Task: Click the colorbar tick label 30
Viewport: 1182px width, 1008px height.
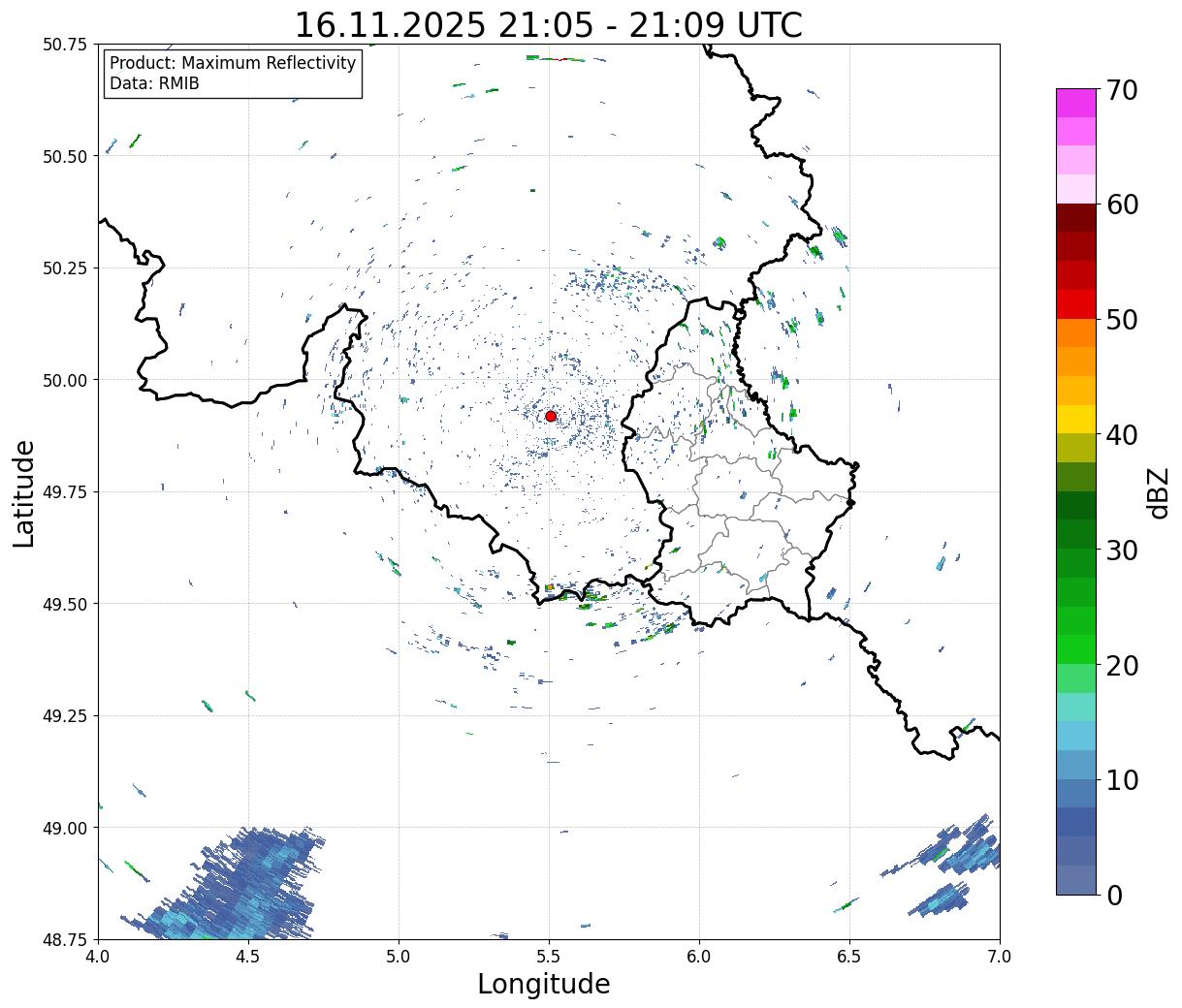Action: pos(1122,550)
